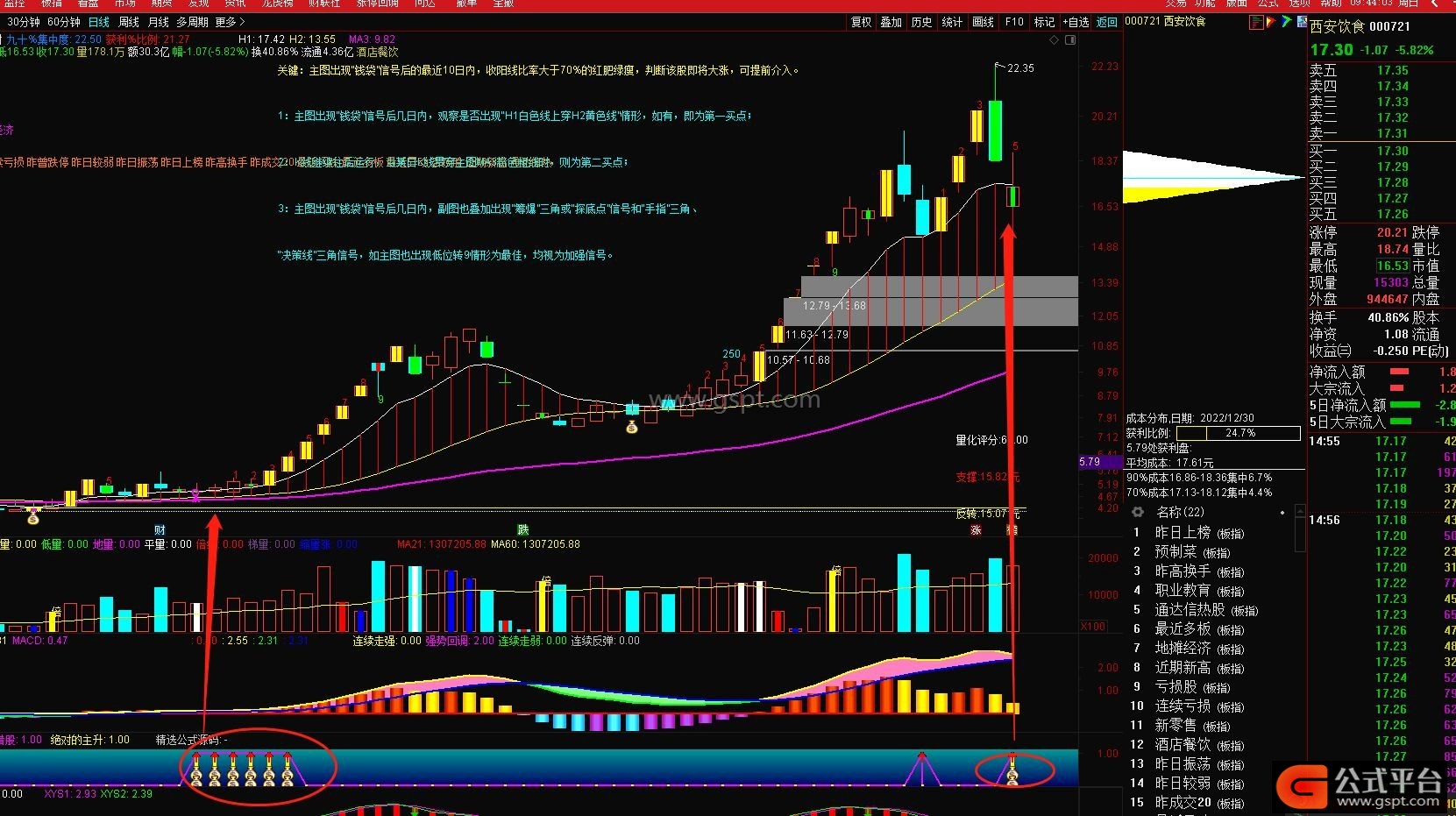Image resolution: width=1456 pixels, height=816 pixels.
Task: Click scroll-up arrow of sector list
Action: (x=1301, y=513)
